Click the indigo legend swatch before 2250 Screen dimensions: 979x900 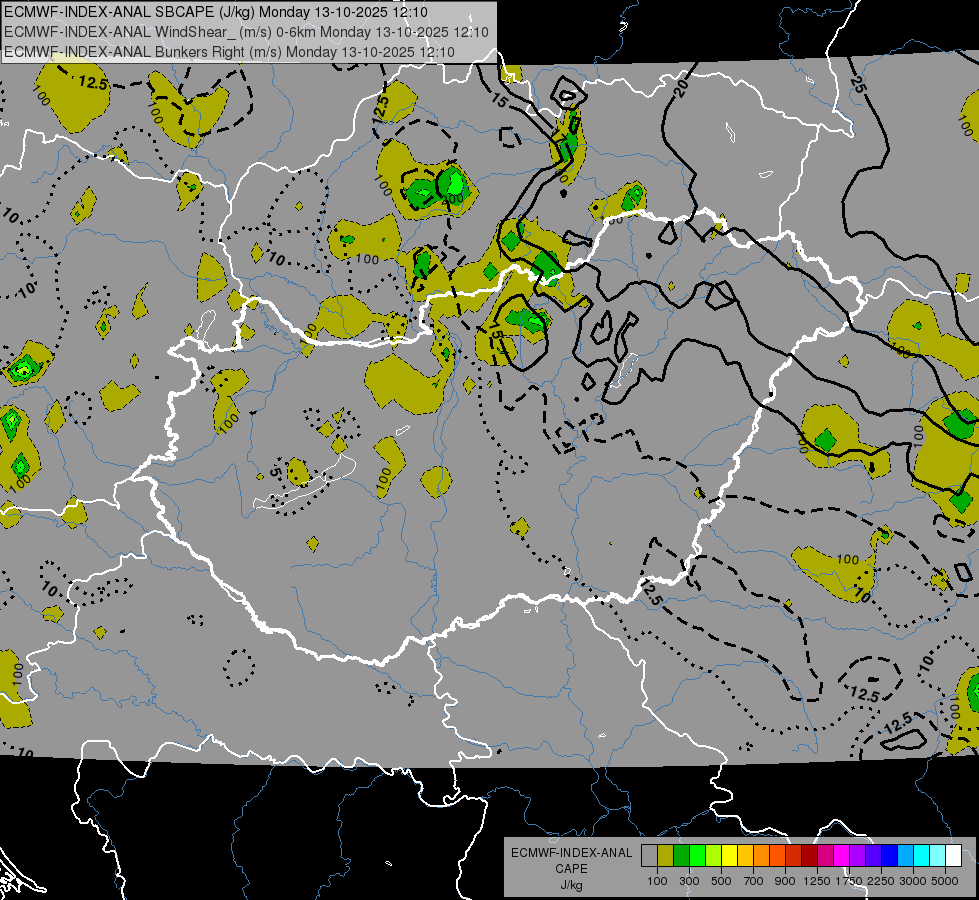[873, 855]
